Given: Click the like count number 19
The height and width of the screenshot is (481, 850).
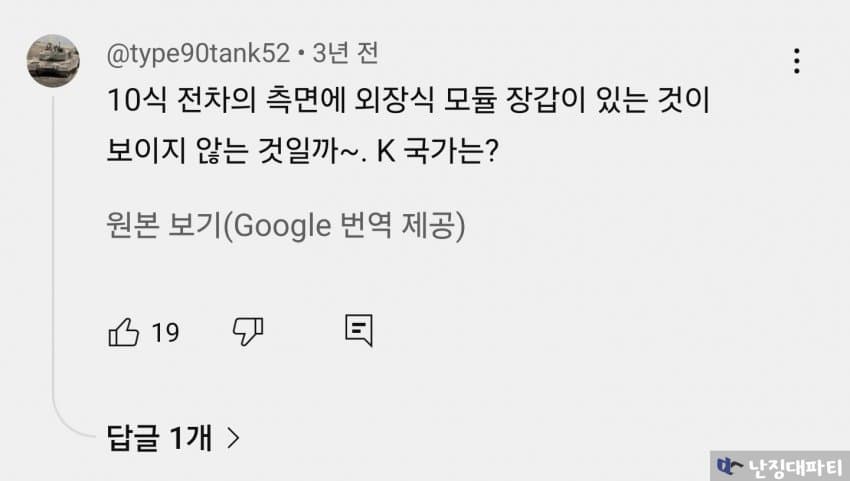Looking at the screenshot, I should tap(165, 332).
